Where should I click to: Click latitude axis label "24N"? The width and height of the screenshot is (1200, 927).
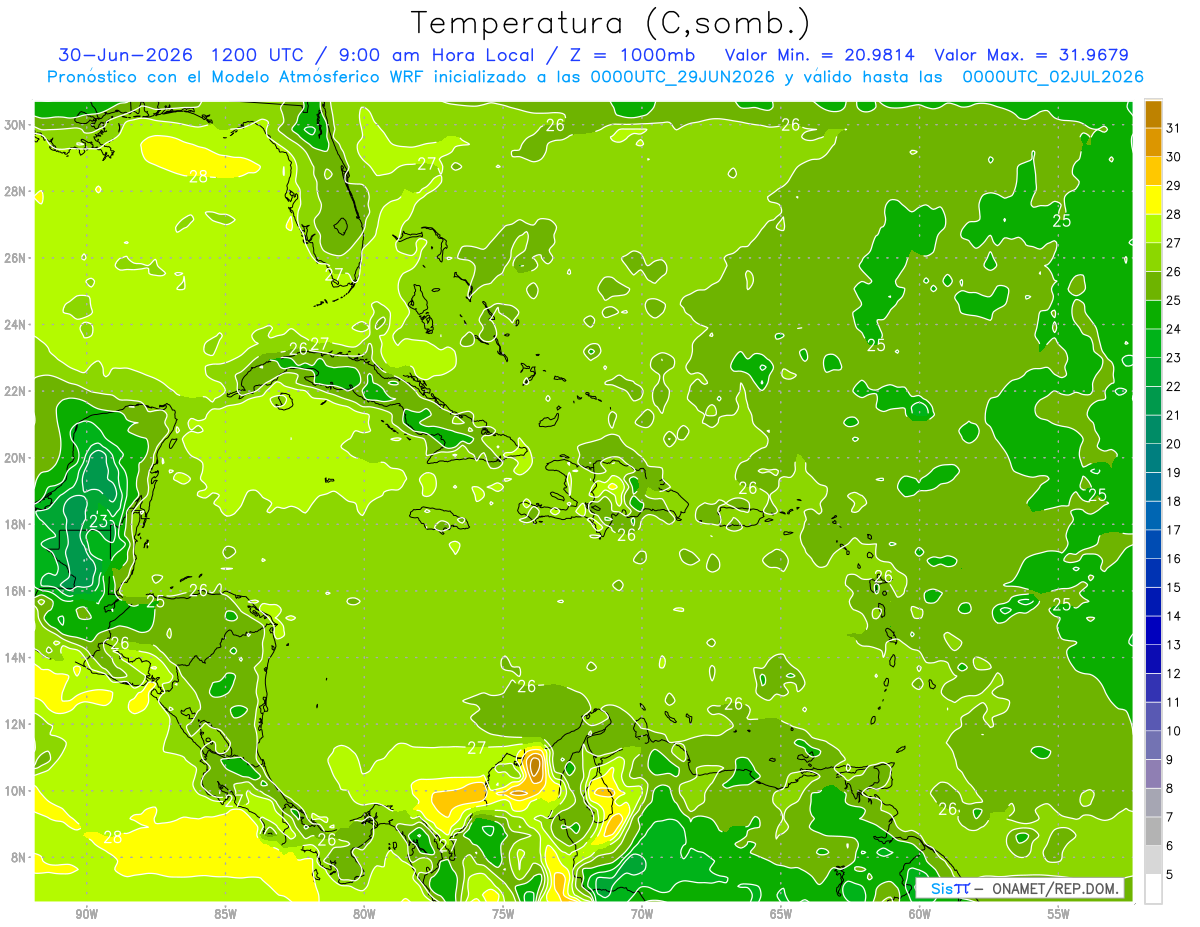[16, 324]
